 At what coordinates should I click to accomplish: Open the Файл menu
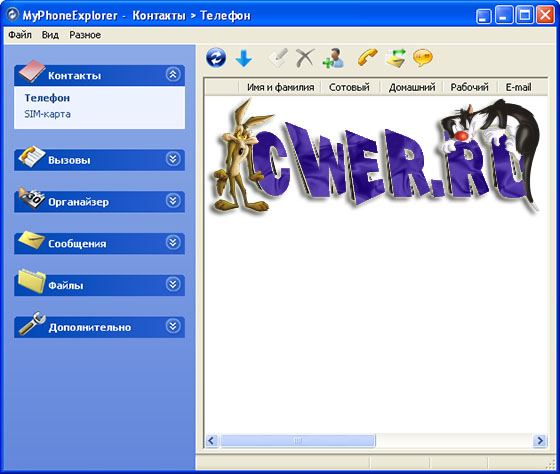[20, 35]
